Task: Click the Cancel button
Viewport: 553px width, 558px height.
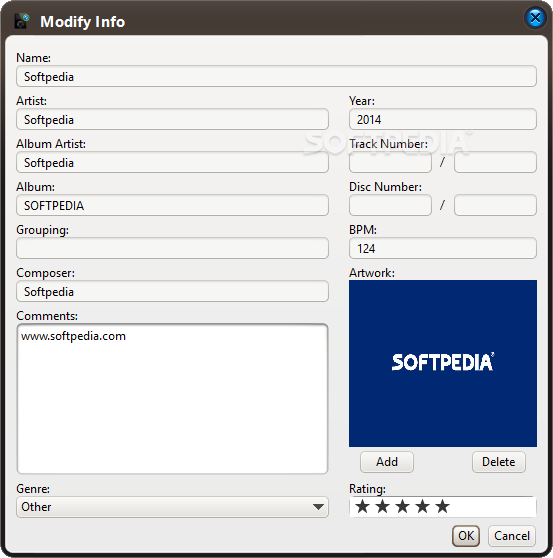Action: [x=512, y=536]
